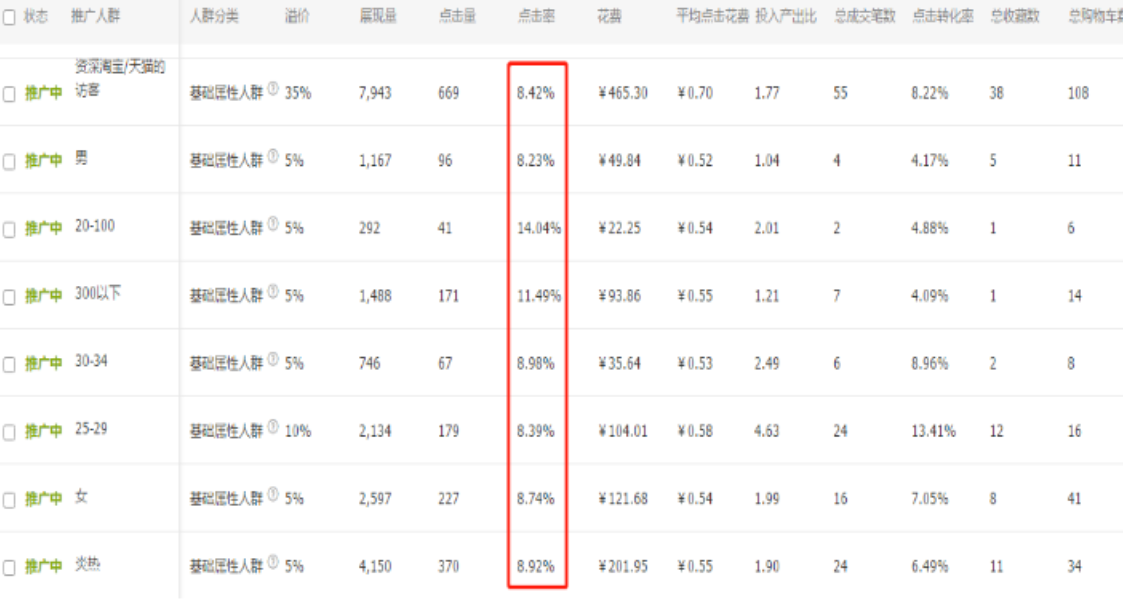This screenshot has height=599, width=1123.
Task: Click the 投入产出比 column header
Action: pos(786,16)
